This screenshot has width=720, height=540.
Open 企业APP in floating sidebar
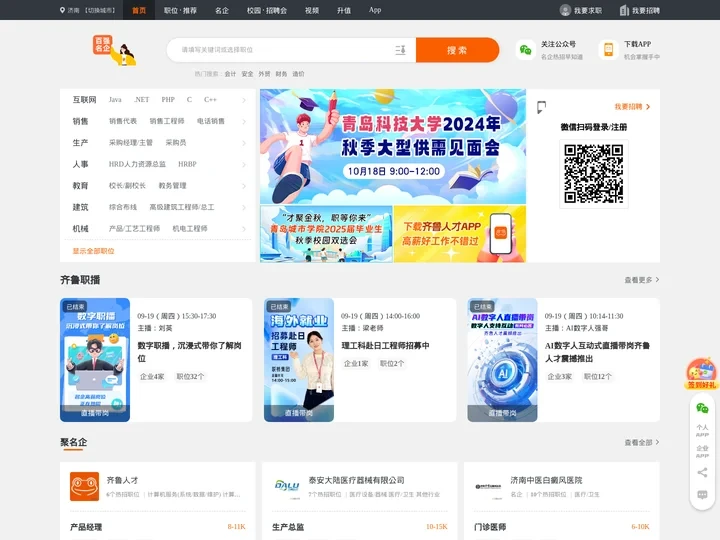point(702,451)
